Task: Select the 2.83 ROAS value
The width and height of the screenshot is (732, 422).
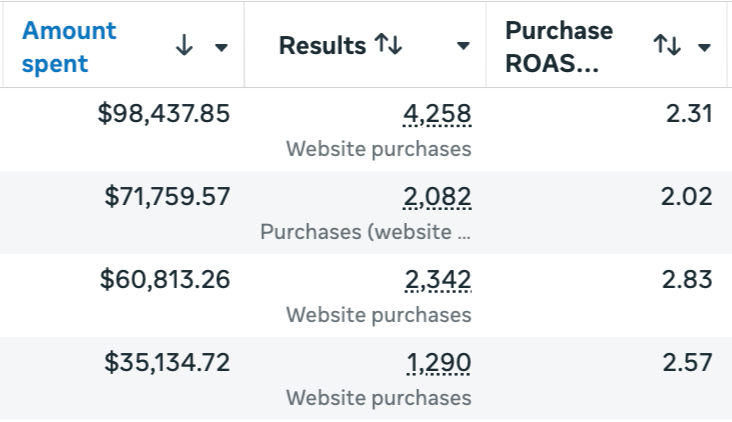Action: [x=687, y=279]
